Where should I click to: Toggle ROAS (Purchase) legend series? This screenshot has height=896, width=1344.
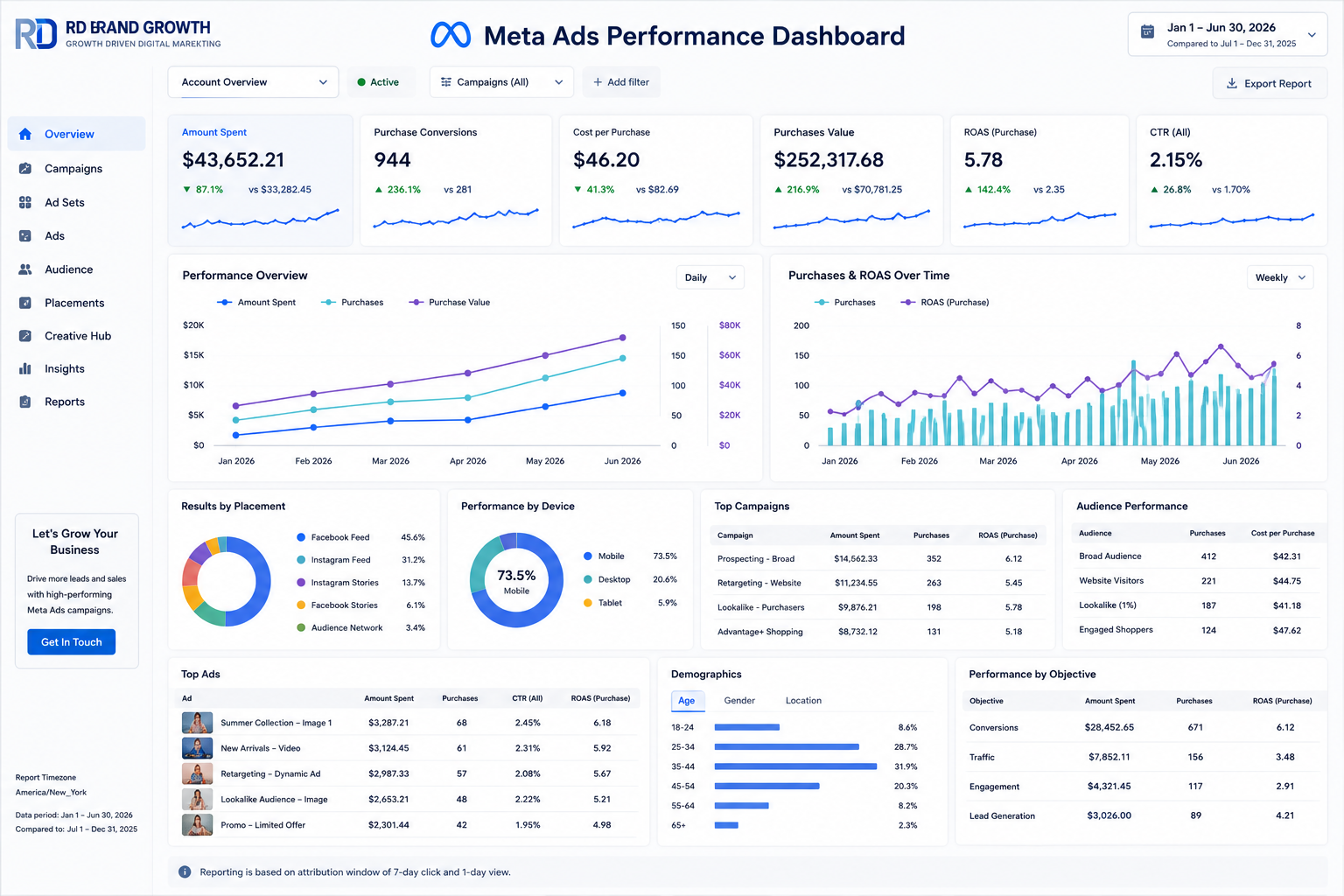[x=944, y=302]
